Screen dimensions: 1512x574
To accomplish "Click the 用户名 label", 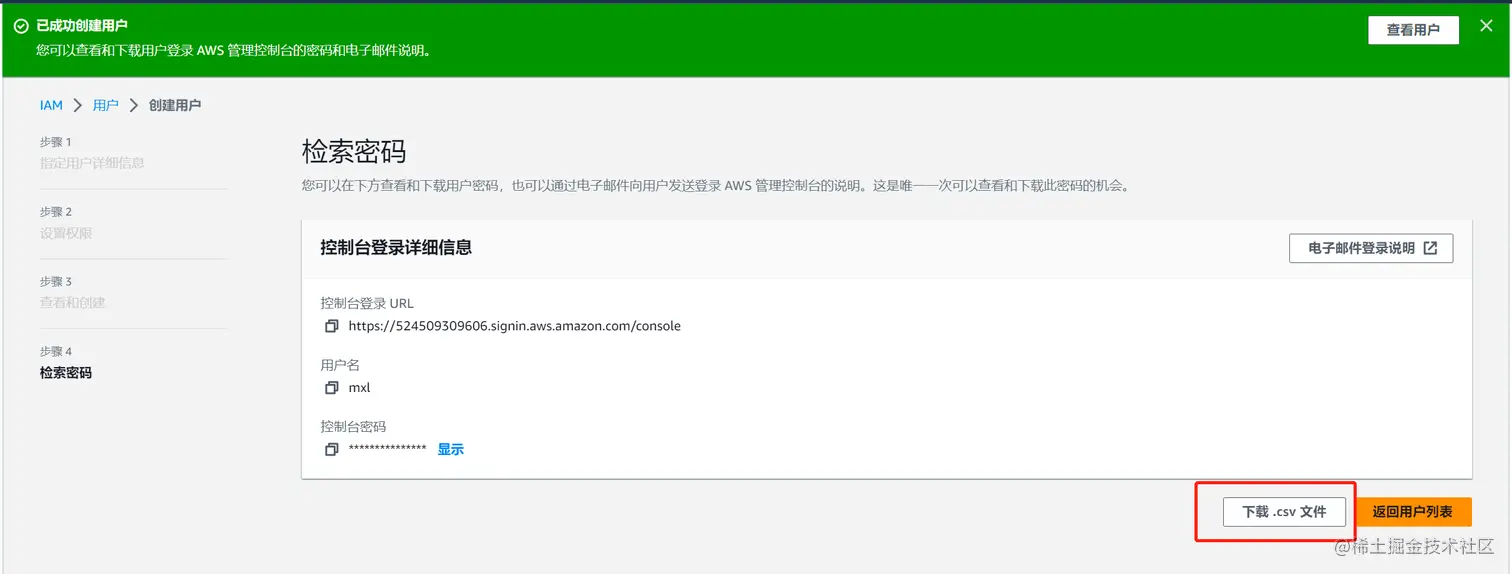I will (340, 365).
